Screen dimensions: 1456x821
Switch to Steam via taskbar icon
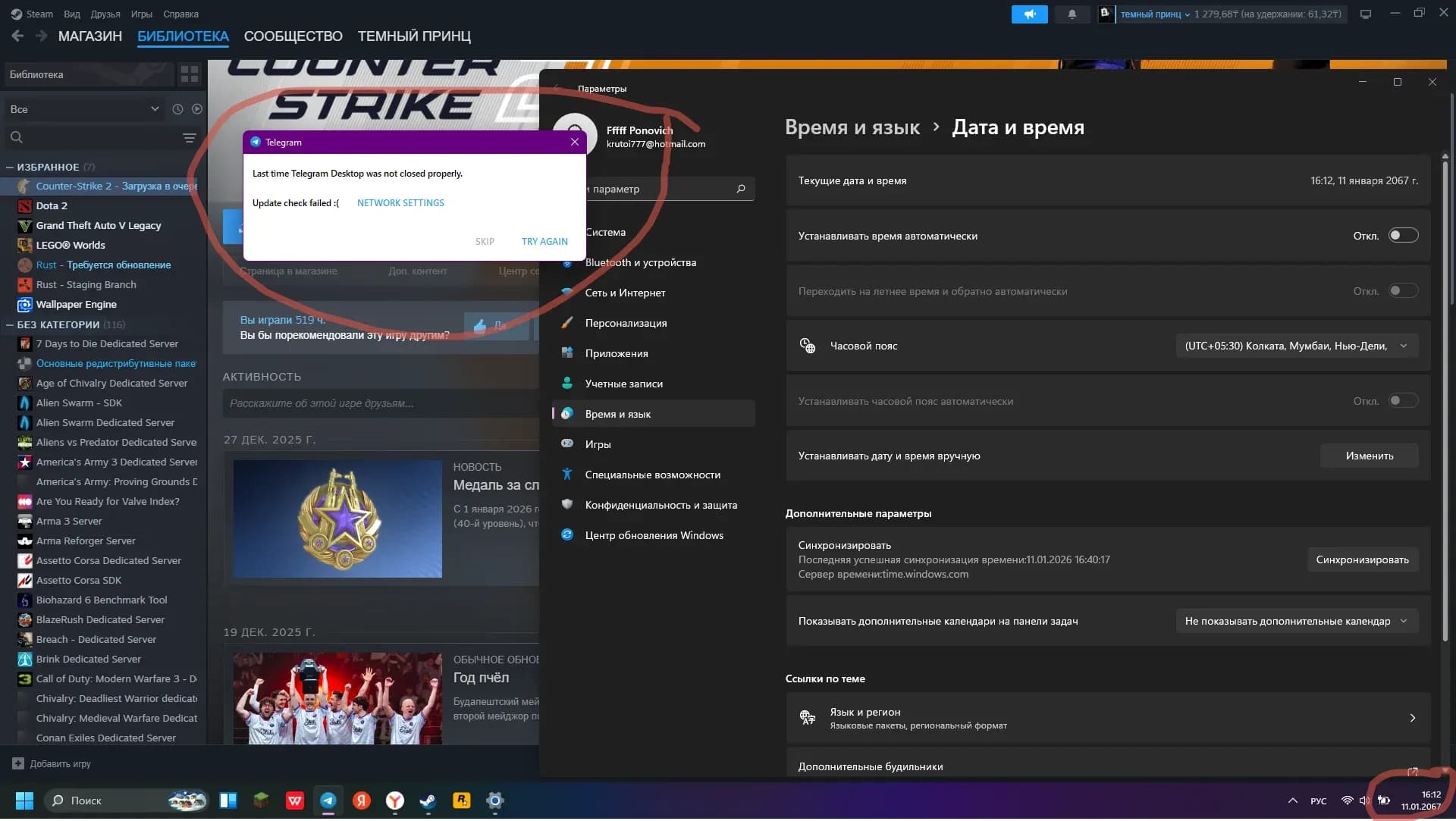coord(428,801)
